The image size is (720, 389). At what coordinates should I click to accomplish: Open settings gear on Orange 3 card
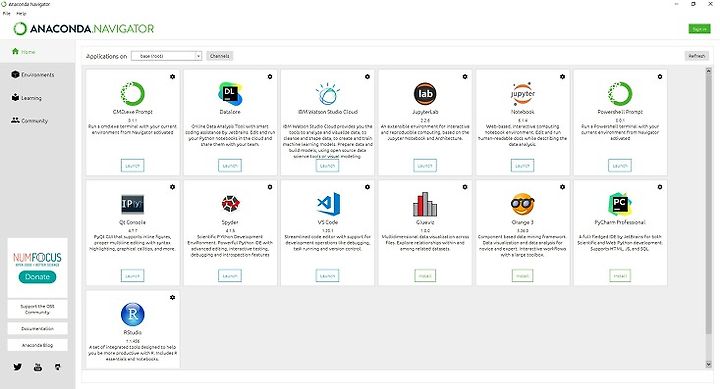(562, 187)
